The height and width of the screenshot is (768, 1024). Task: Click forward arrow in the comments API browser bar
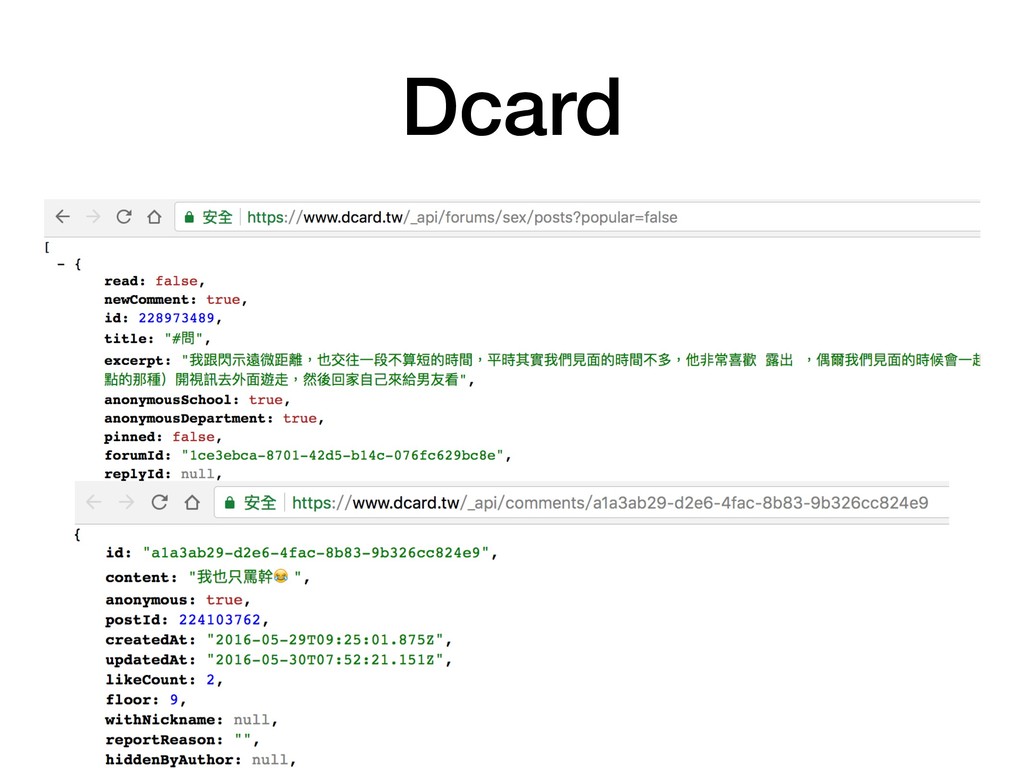point(127,502)
